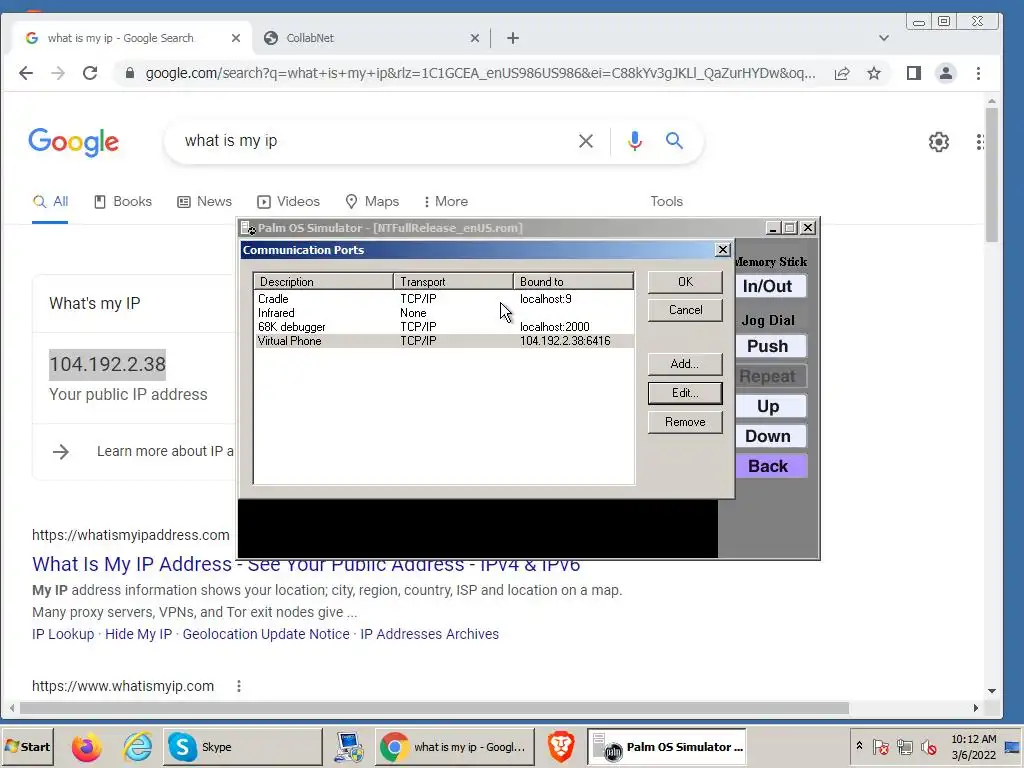Open 'What Is My IP Address' result link
Image resolution: width=1024 pixels, height=768 pixels.
point(306,564)
